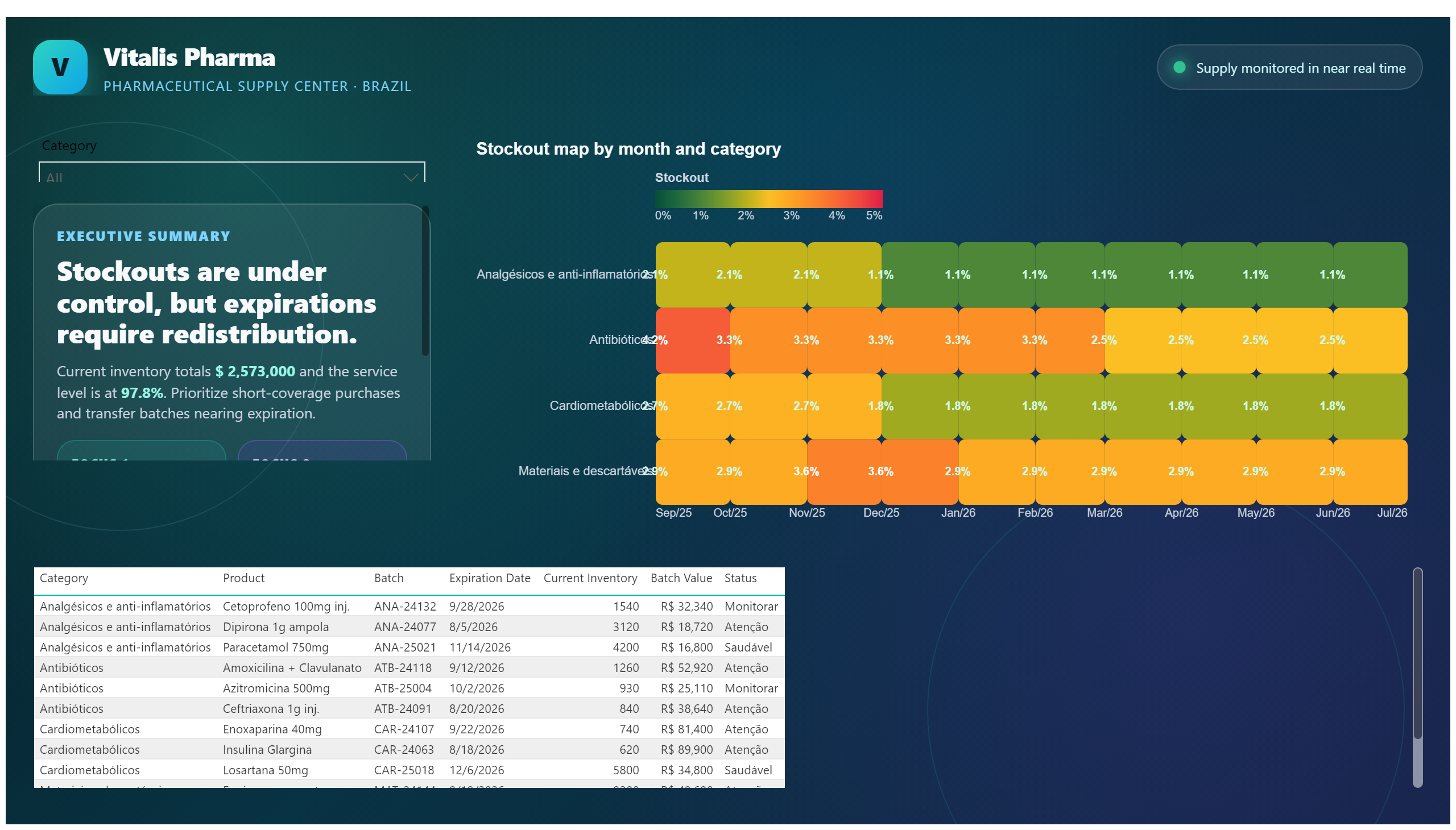Viewport: 1456px width, 830px height.
Task: Click the Current Inventory column header
Action: 590,578
